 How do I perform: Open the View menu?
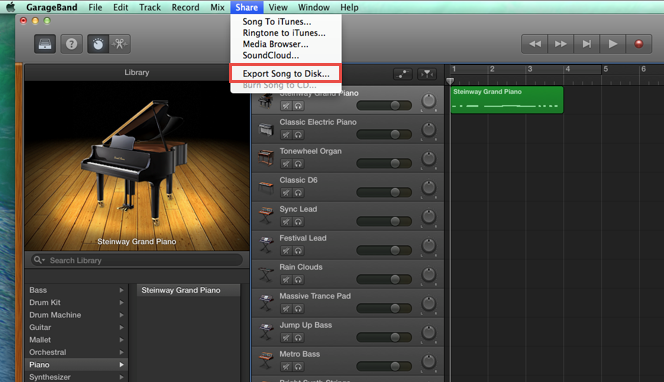(x=278, y=7)
